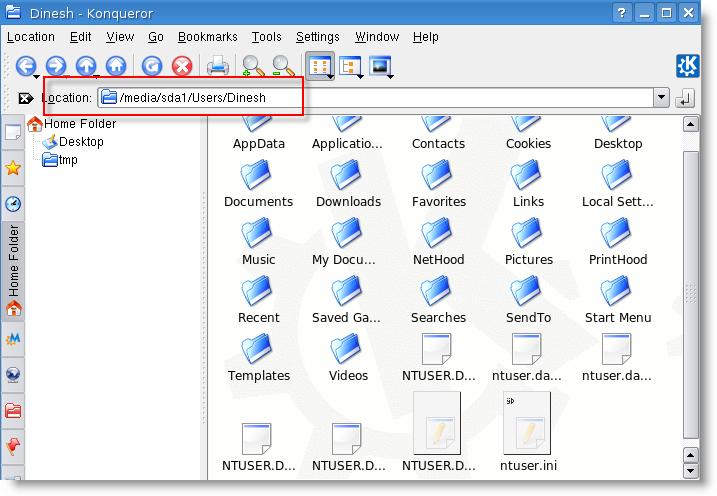
Task: Open the Home folder toolbar icon
Action: pos(116,66)
